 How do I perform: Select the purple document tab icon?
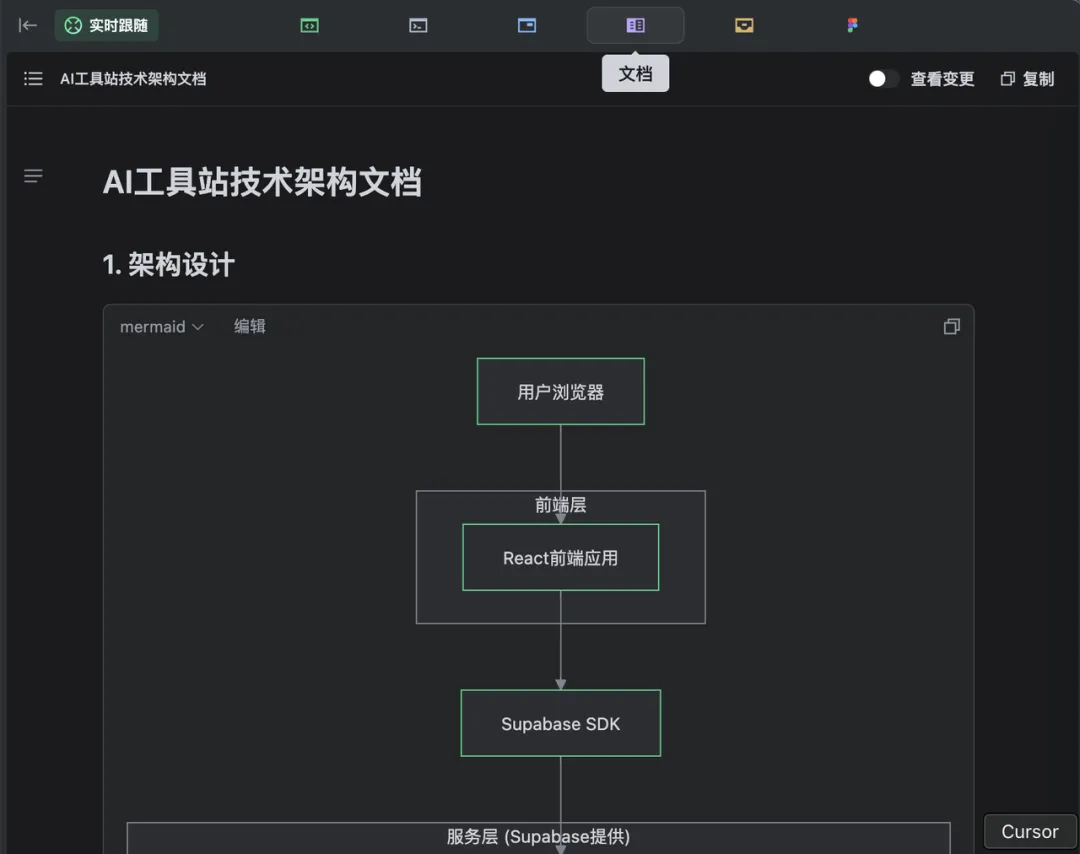(x=635, y=25)
